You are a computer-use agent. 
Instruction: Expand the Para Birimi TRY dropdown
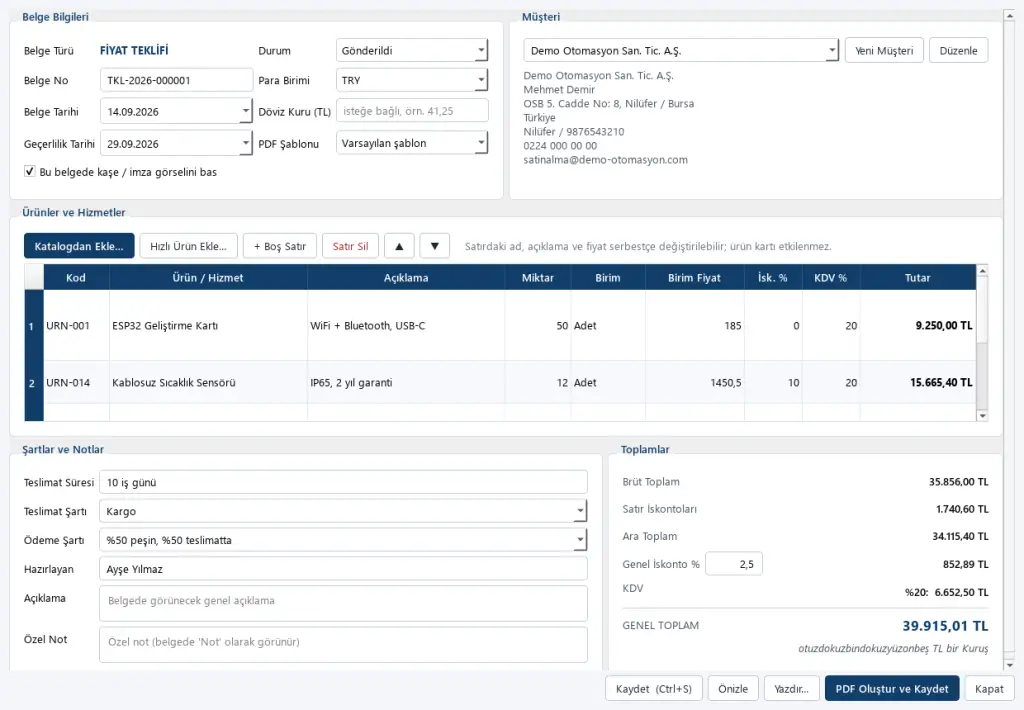(x=412, y=80)
